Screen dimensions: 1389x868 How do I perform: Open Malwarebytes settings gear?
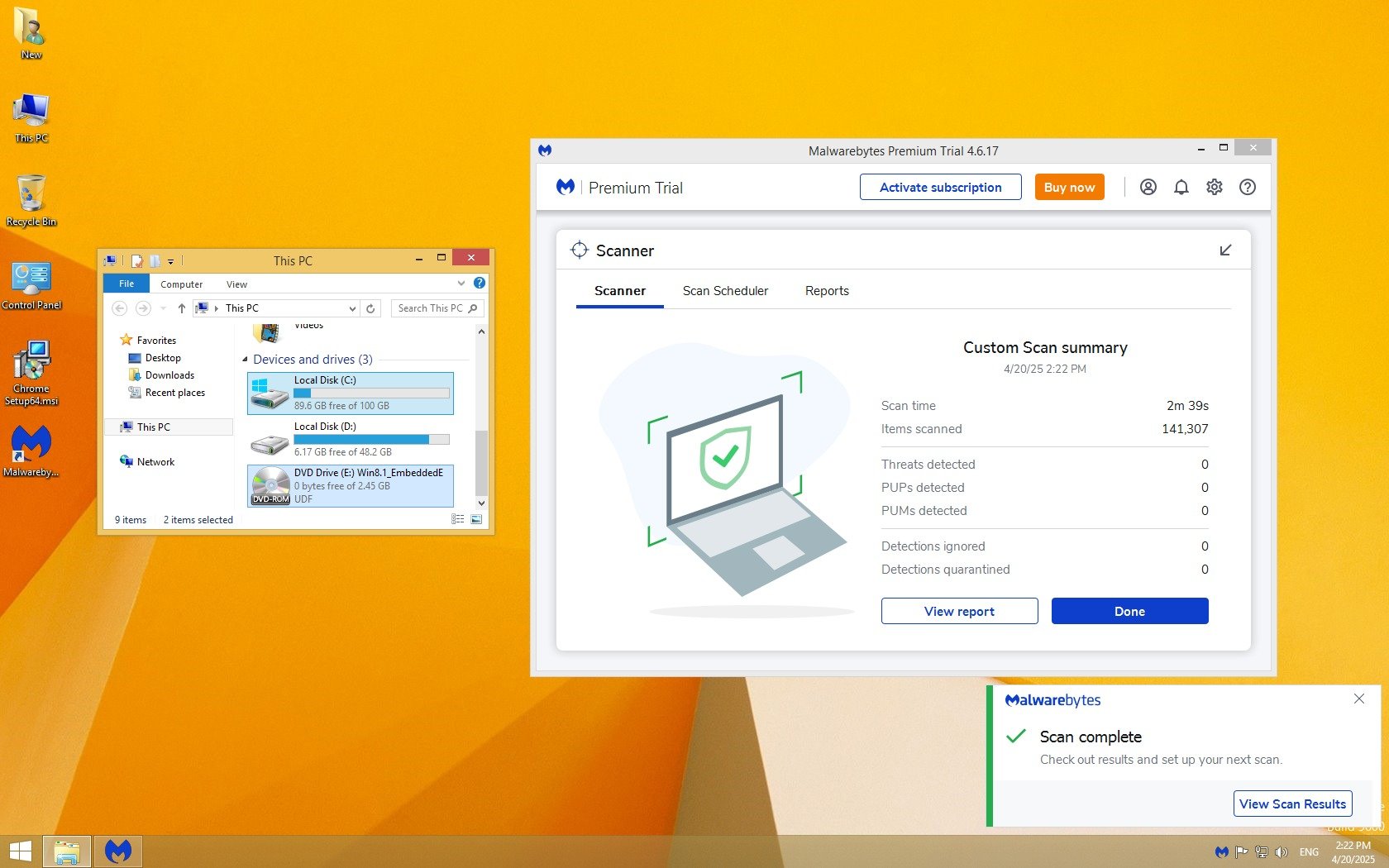[1215, 187]
